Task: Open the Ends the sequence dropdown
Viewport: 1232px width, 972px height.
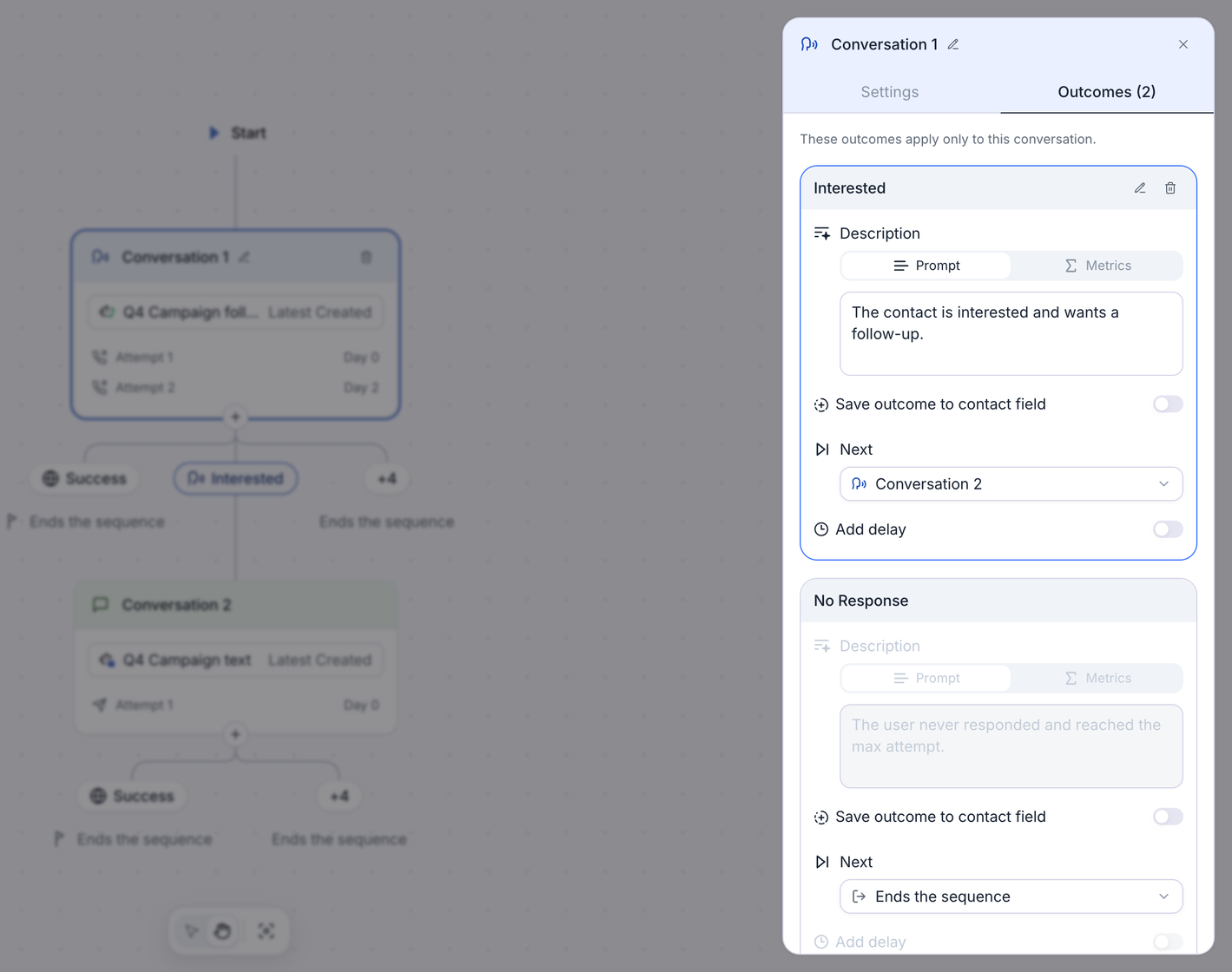Action: [1011, 896]
